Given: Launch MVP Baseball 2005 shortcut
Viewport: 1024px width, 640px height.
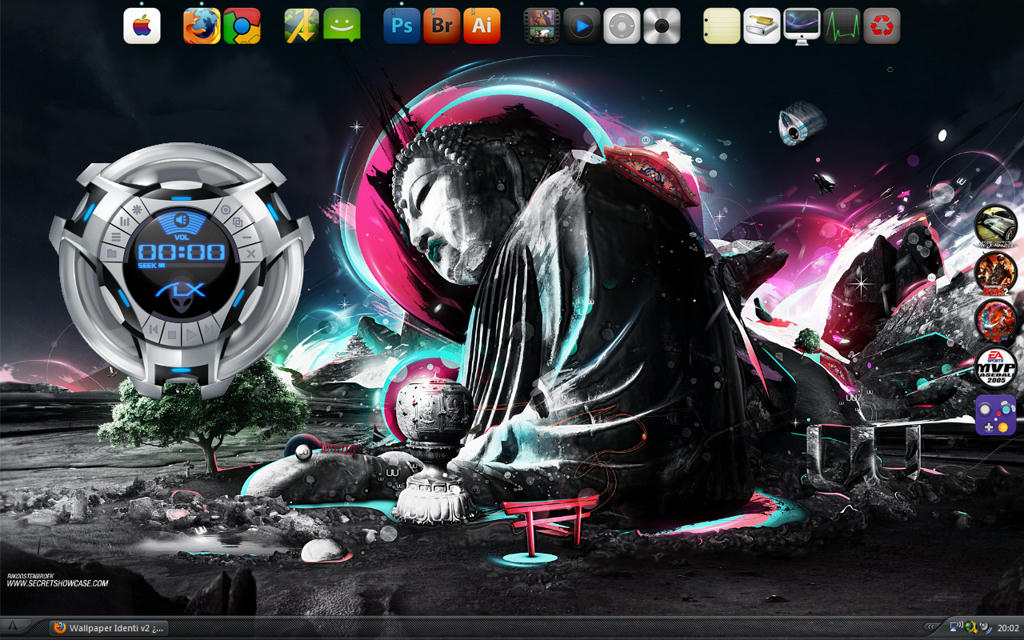Looking at the screenshot, I should pos(995,368).
